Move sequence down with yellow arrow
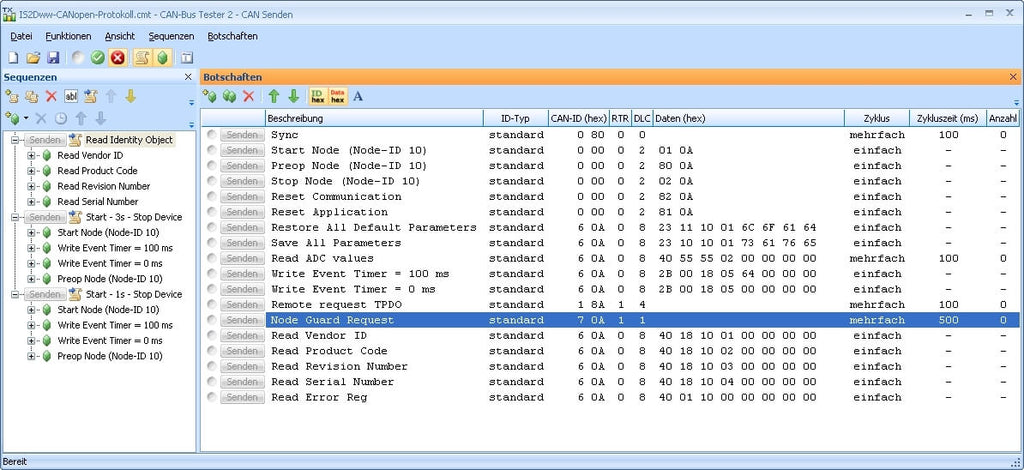The height and width of the screenshot is (470, 1024). (131, 97)
